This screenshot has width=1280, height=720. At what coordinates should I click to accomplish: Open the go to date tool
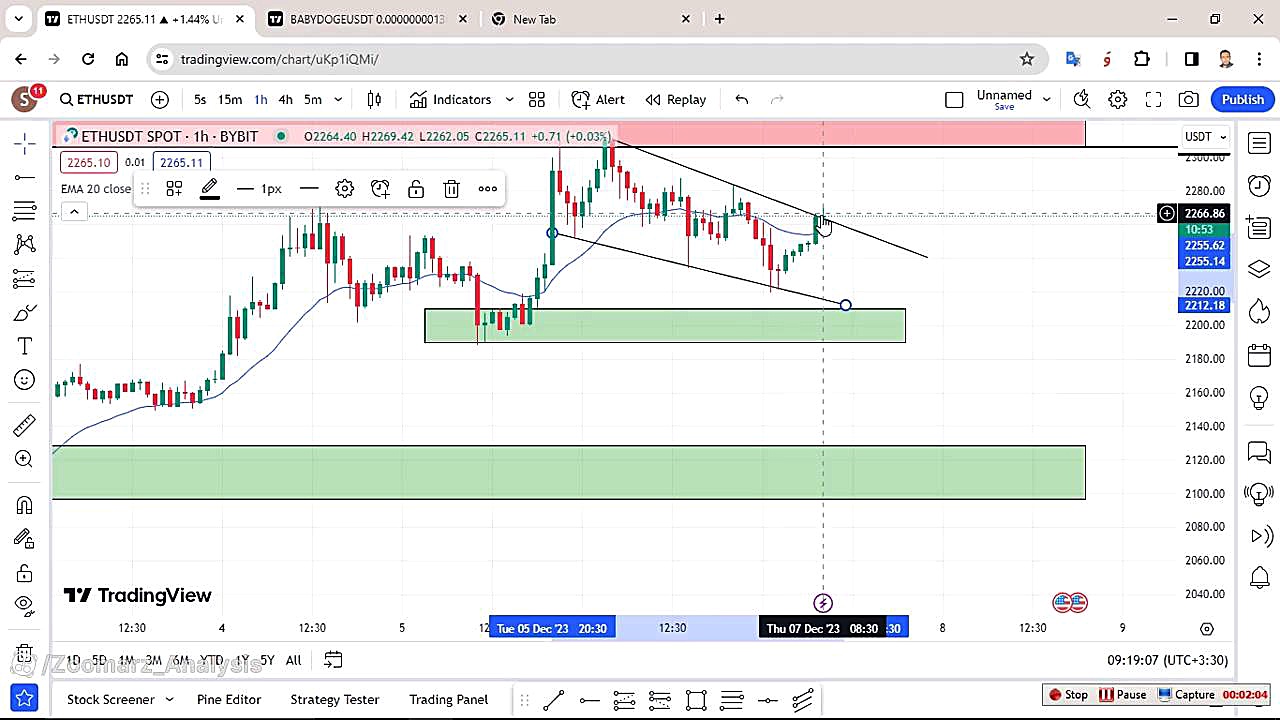333,660
